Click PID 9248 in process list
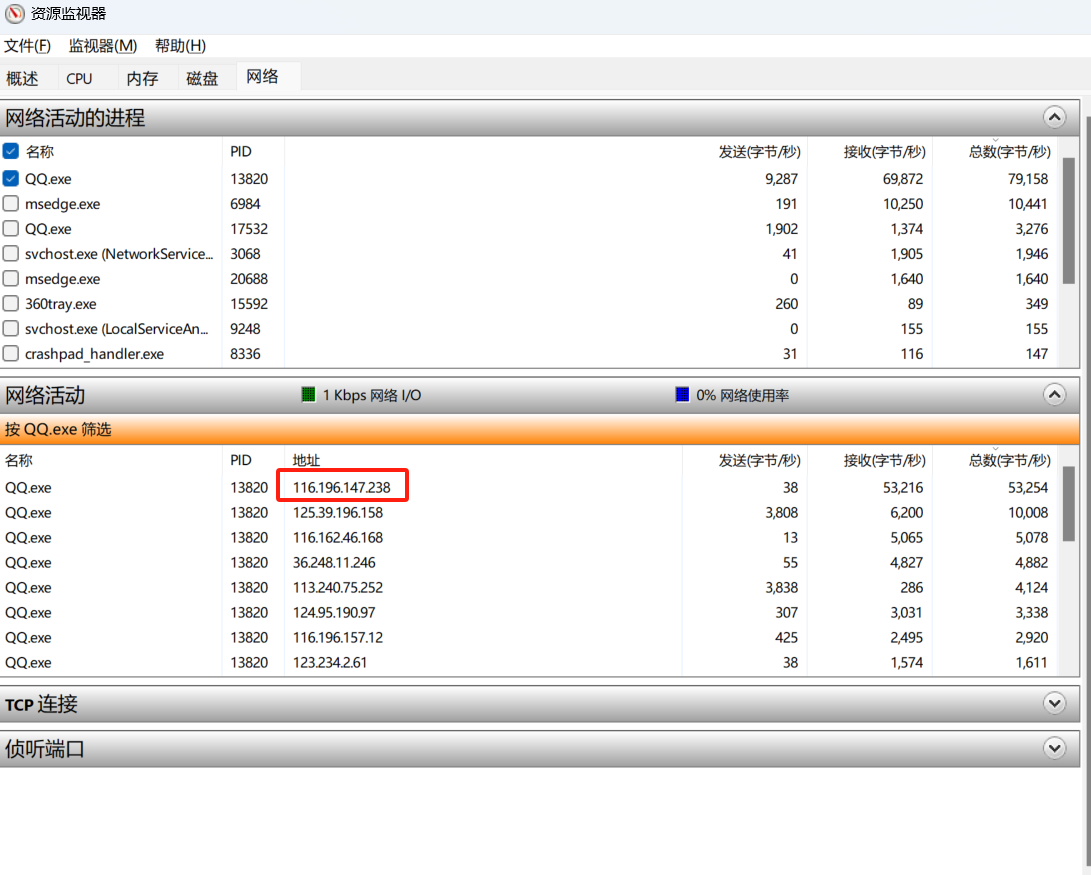This screenshot has height=875, width=1091. click(x=245, y=329)
